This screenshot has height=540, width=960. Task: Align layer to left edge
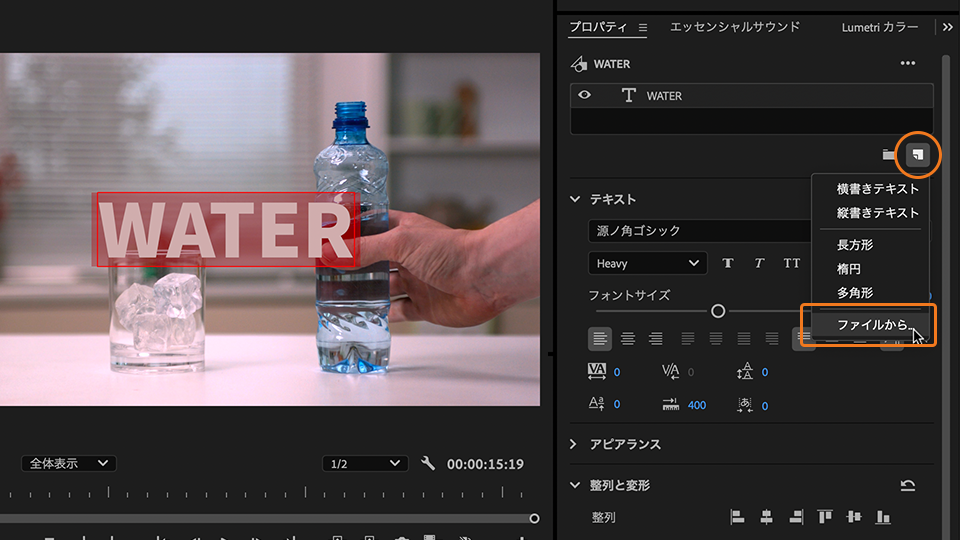737,517
